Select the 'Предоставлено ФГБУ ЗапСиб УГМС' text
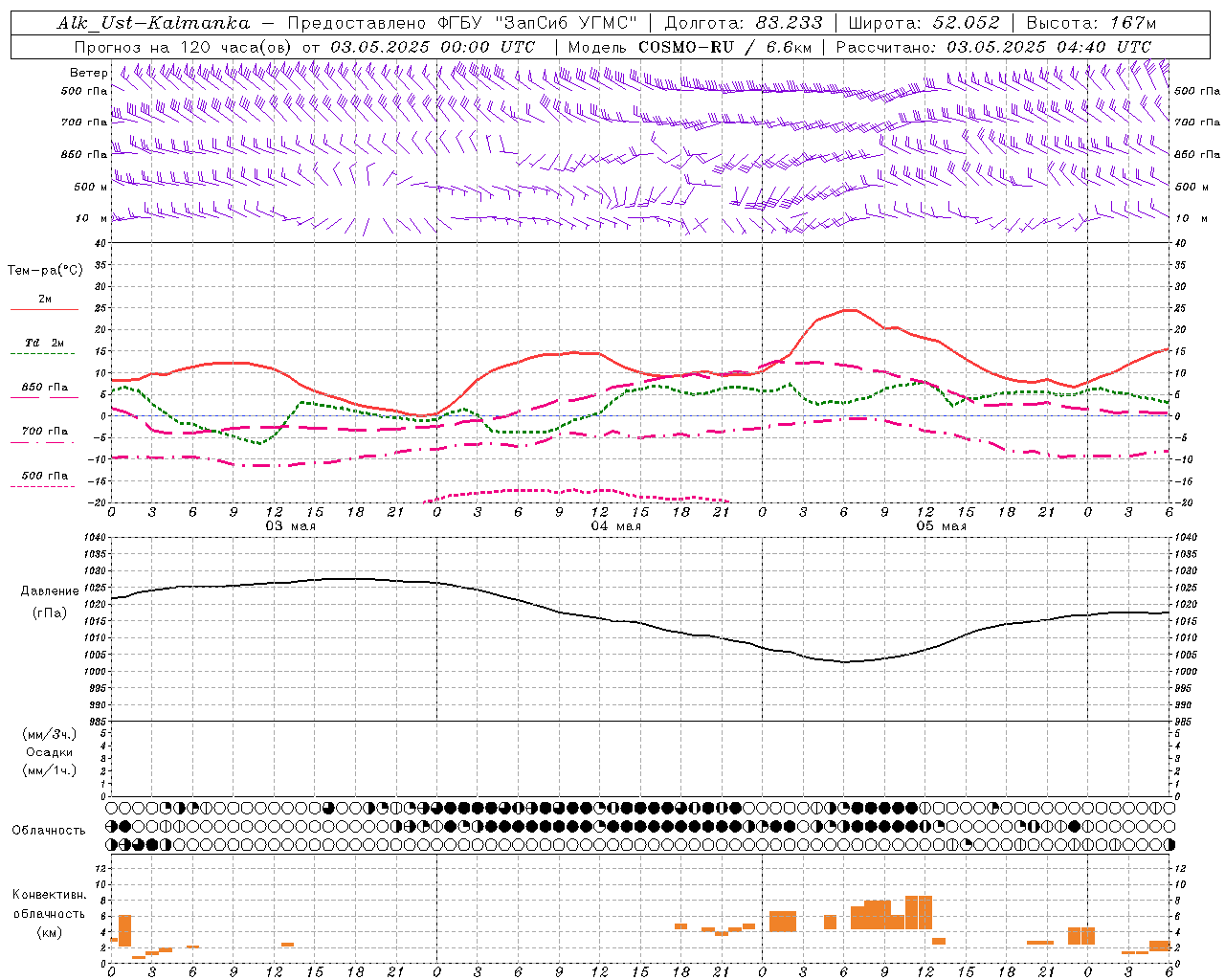1225x980 pixels. [x=463, y=24]
